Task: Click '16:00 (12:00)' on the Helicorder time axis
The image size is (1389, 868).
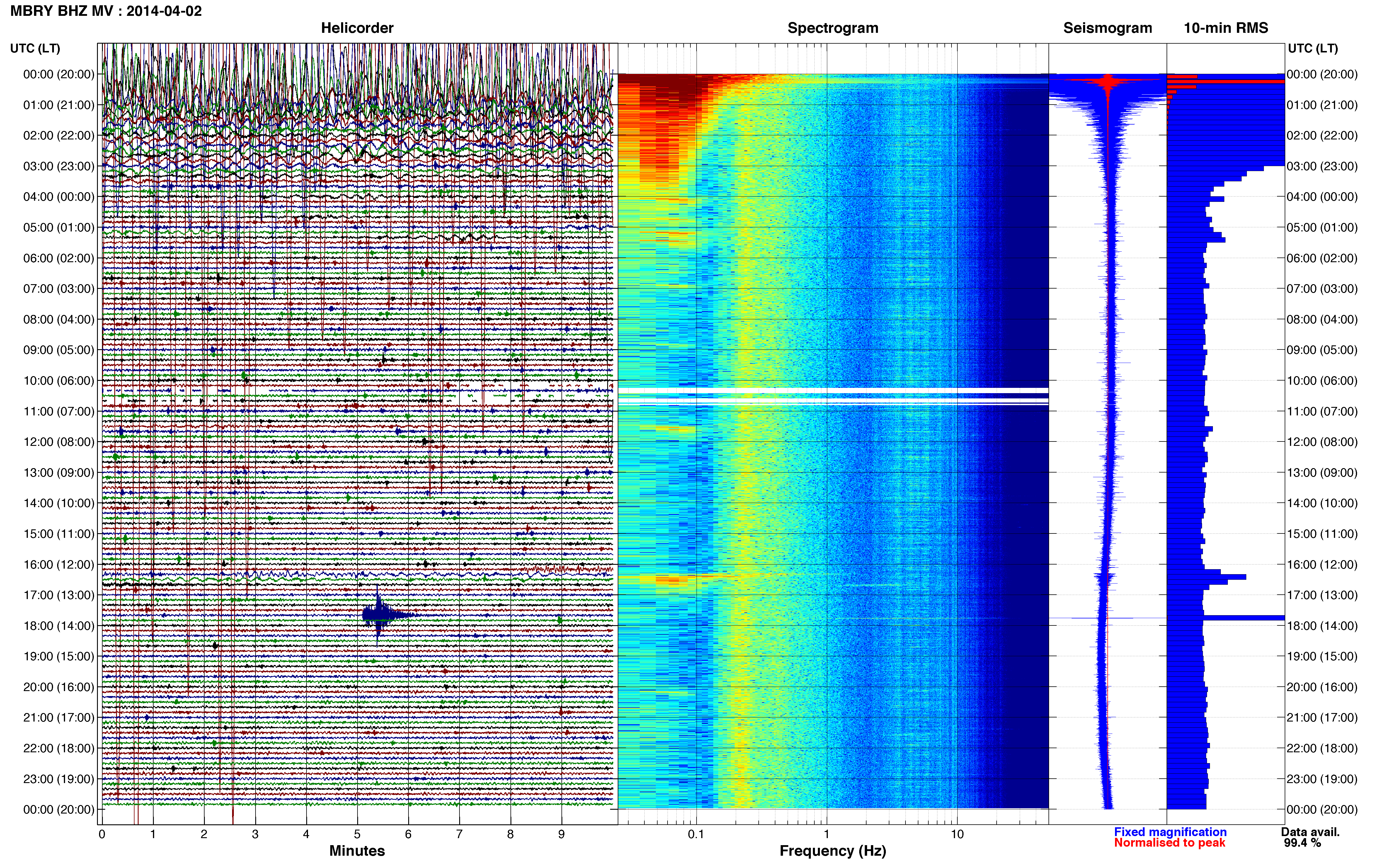Action: 59,564
